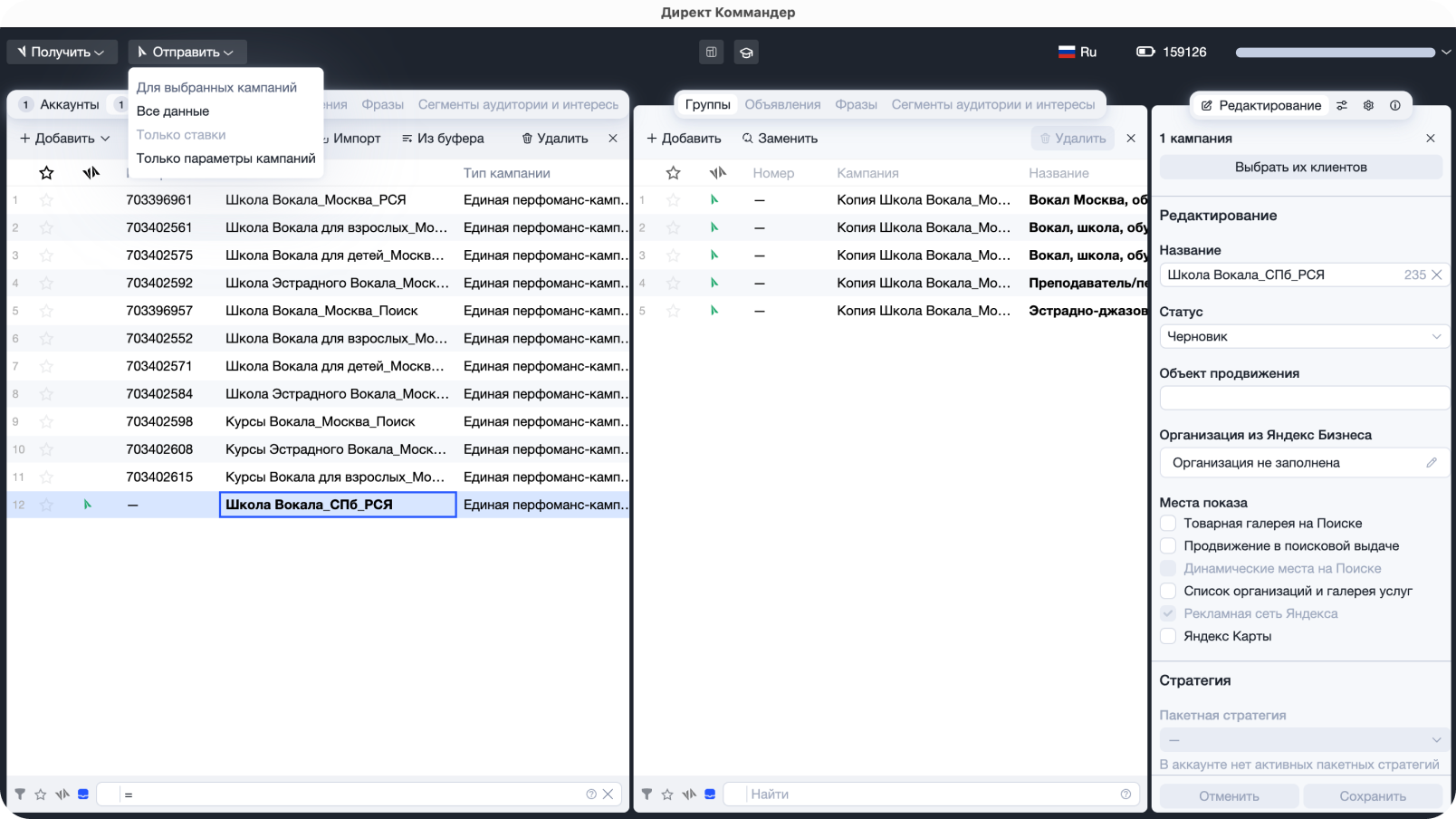The height and width of the screenshot is (819, 1456).
Task: Click the Импорт button
Action: point(353,139)
